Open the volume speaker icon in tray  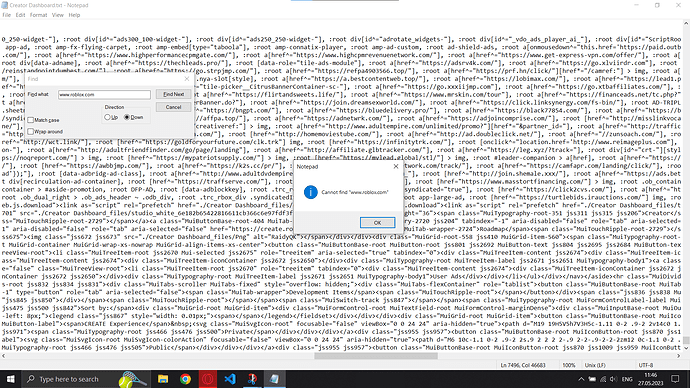tap(613, 379)
